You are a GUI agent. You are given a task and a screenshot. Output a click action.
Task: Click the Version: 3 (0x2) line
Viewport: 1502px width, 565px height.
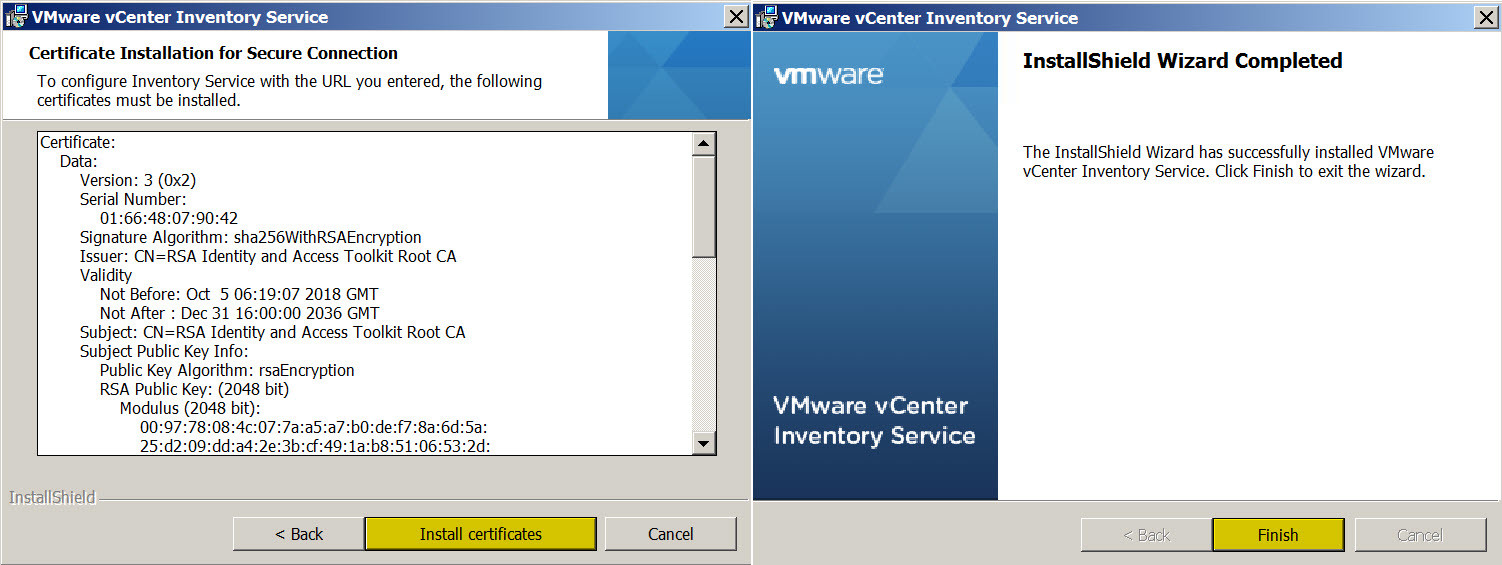pos(138,180)
